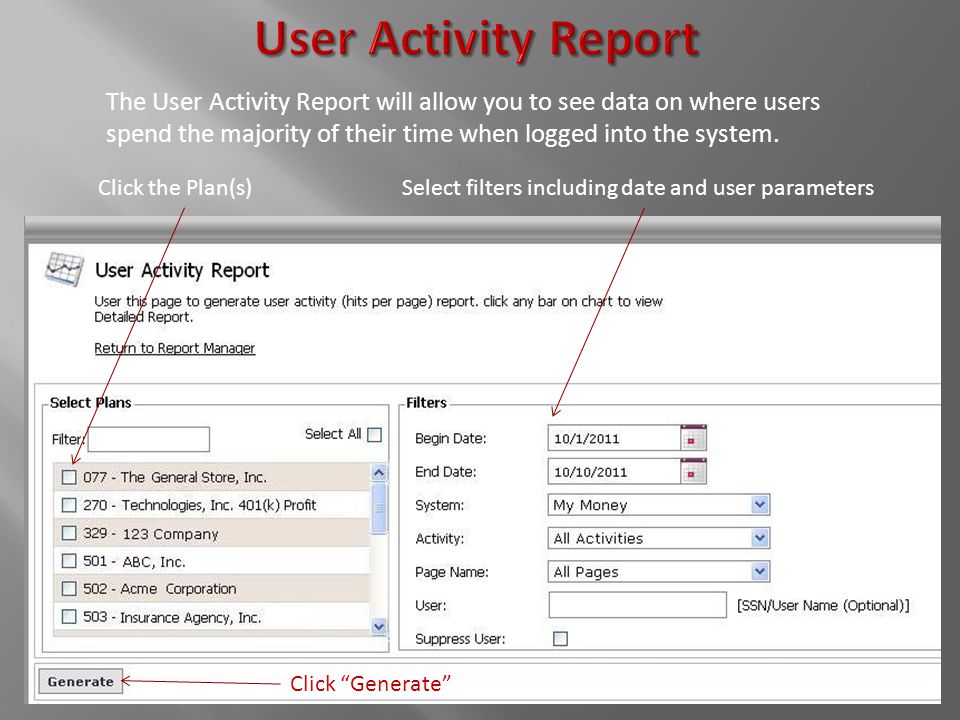Click the 'Page Name:' label

pos(452,572)
